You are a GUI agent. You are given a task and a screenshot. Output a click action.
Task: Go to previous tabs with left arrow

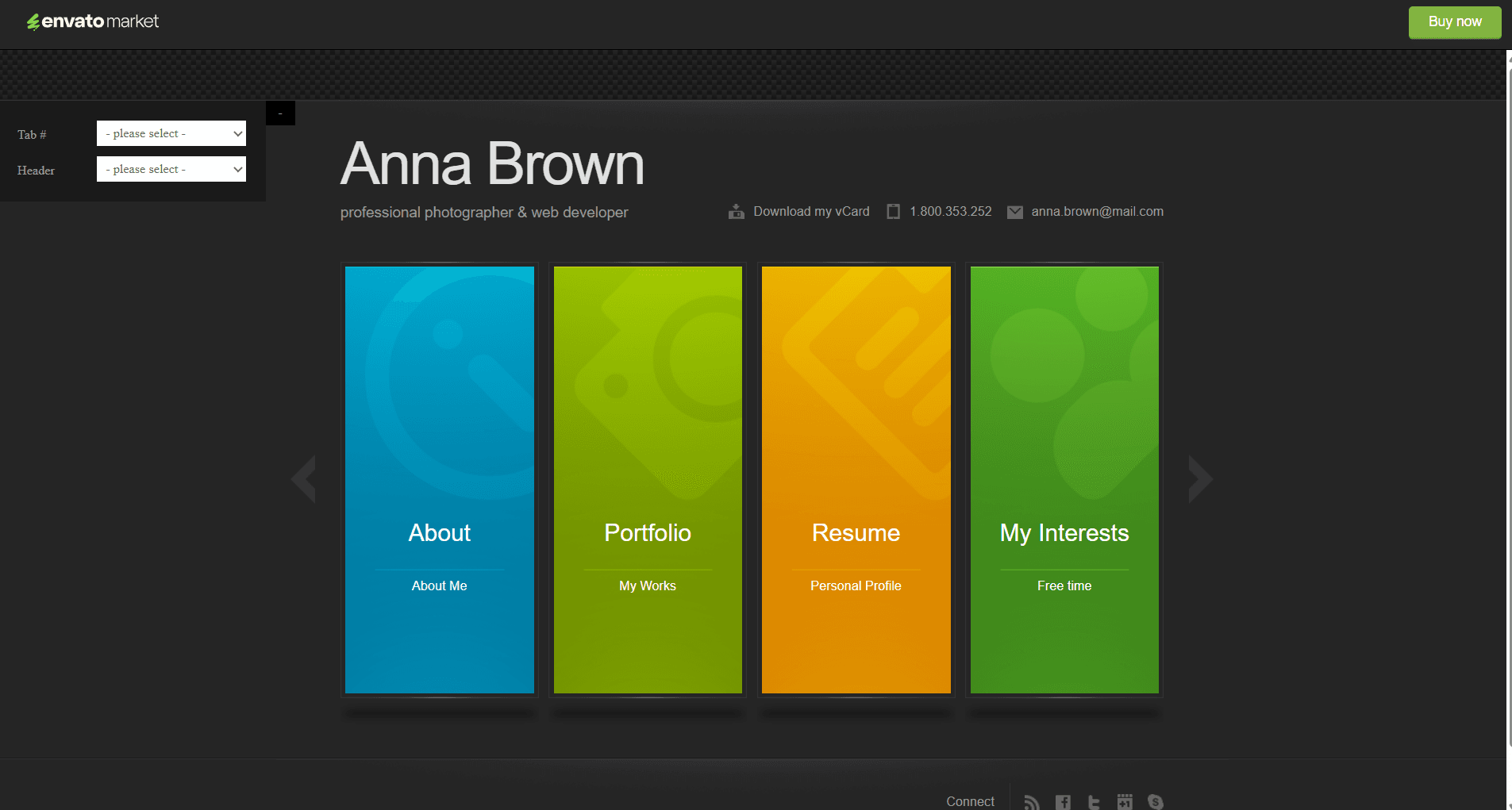(x=304, y=479)
